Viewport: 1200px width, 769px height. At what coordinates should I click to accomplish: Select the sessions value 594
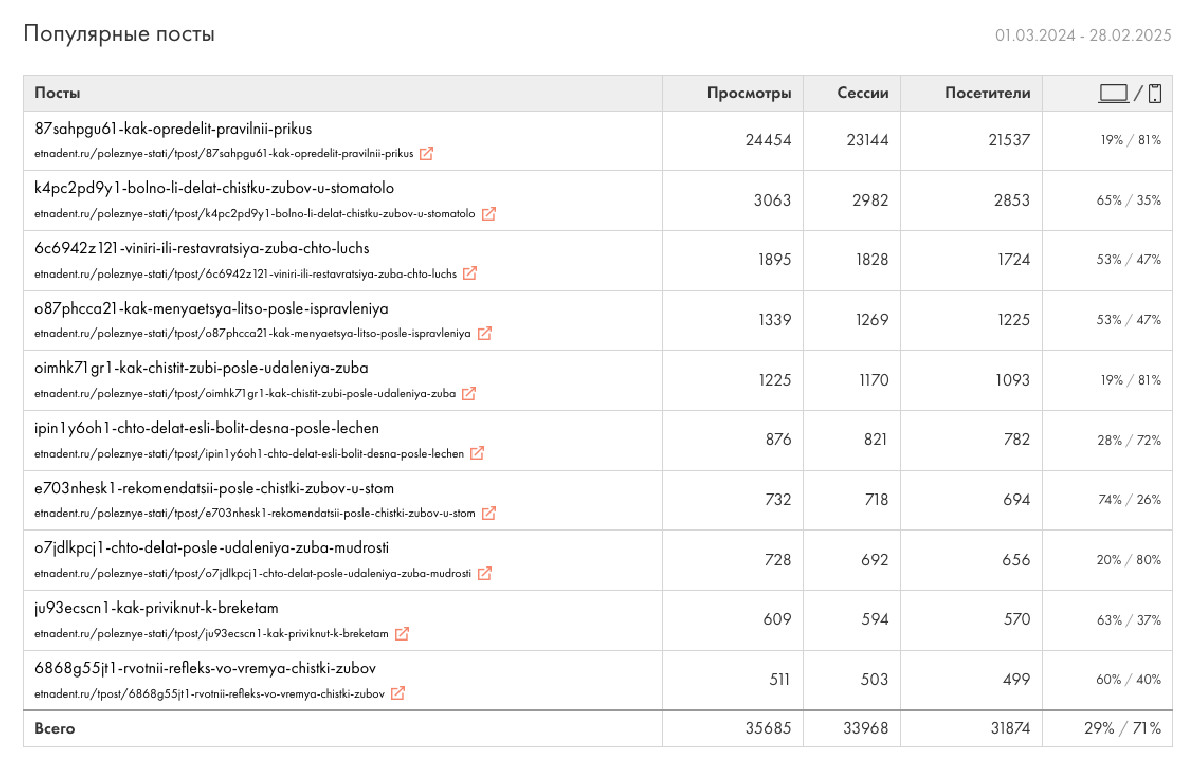(x=875, y=620)
